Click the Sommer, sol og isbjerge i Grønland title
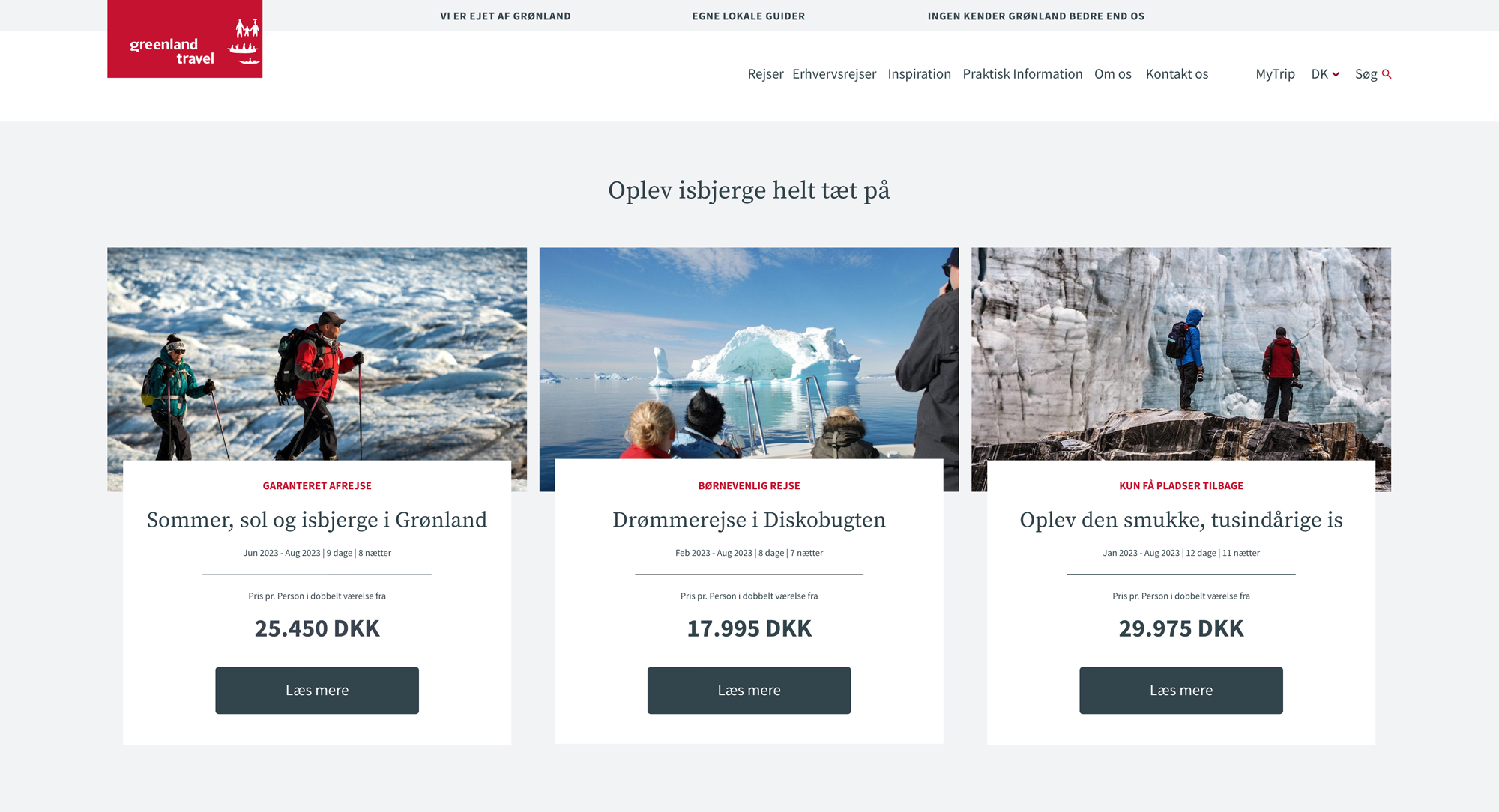Viewport: 1499px width, 812px height. (x=317, y=520)
